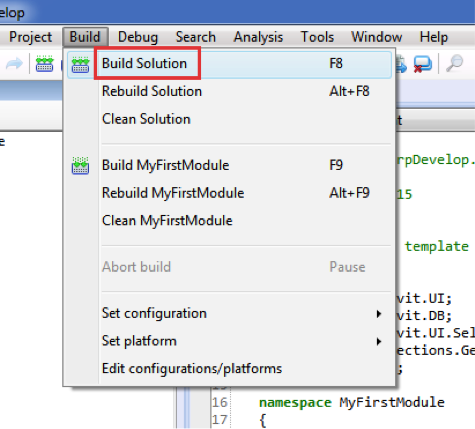The height and width of the screenshot is (429, 475).
Task: Click line number 17 in editor gutter
Action: click(x=220, y=420)
